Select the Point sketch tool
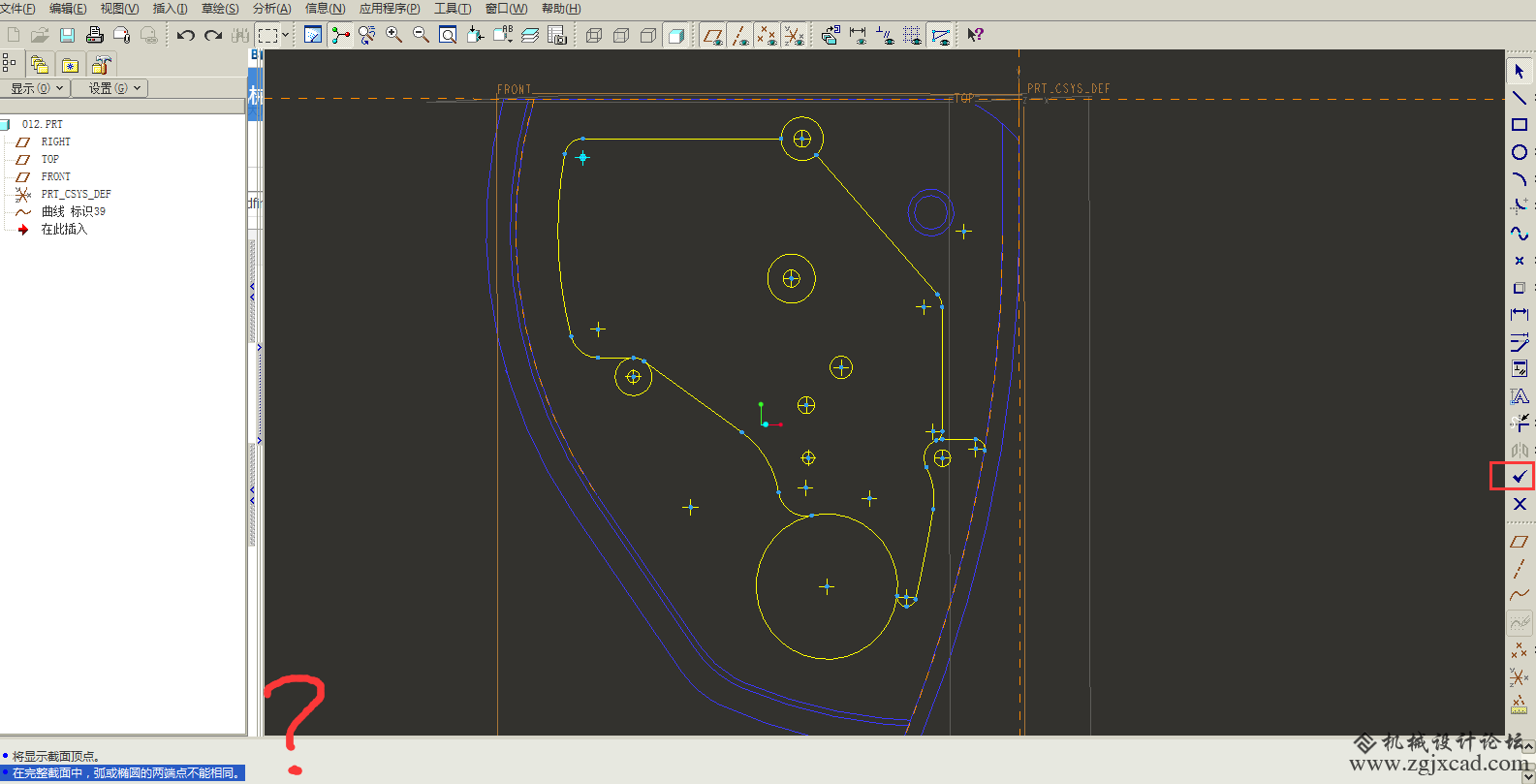 click(x=1519, y=261)
